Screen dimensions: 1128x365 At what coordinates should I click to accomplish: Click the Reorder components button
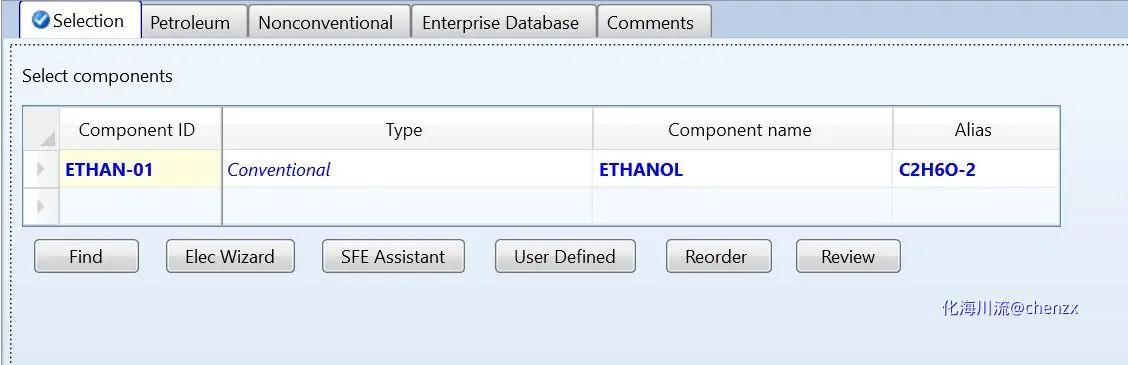pos(719,256)
